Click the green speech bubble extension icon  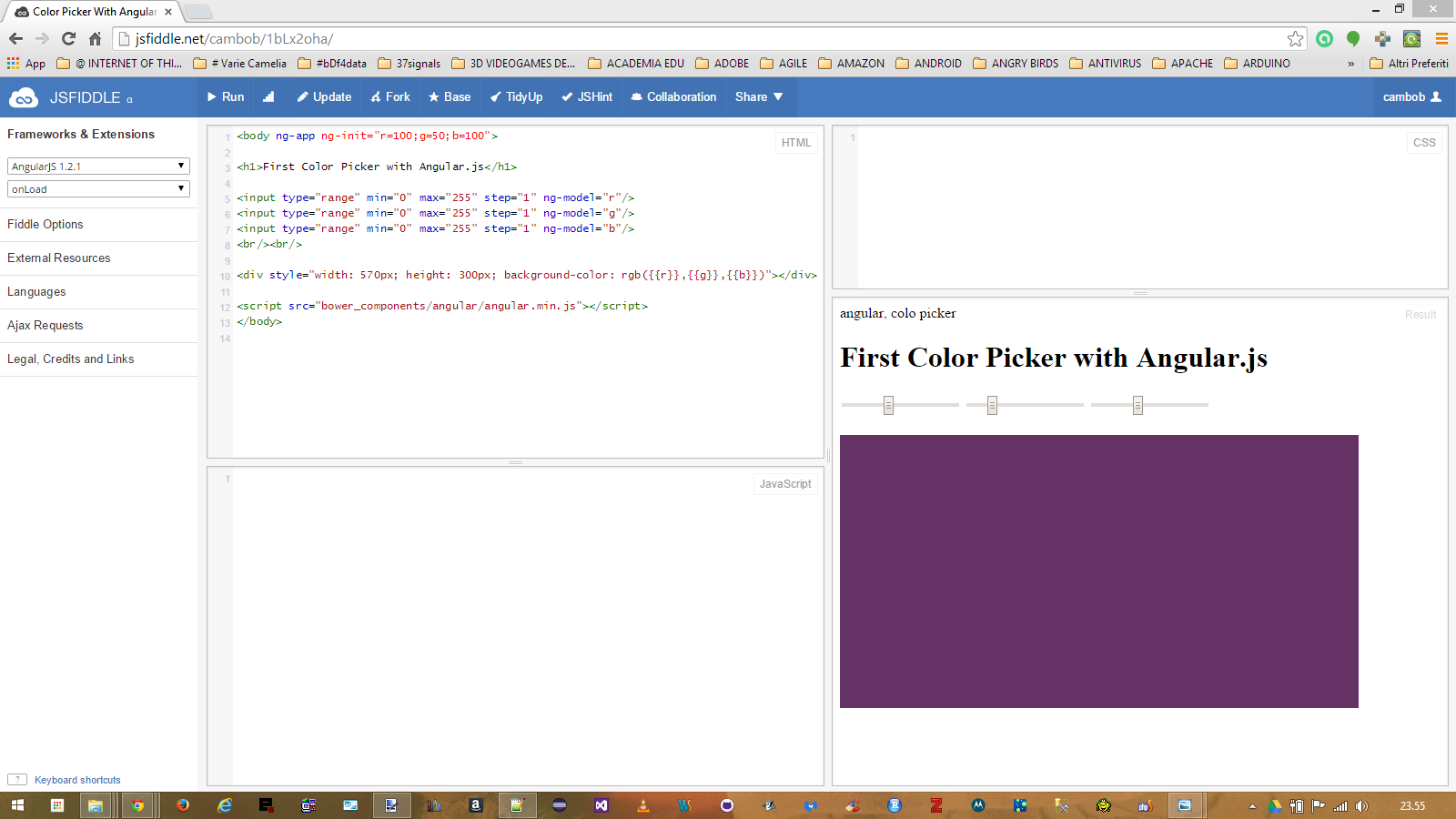(x=1353, y=38)
